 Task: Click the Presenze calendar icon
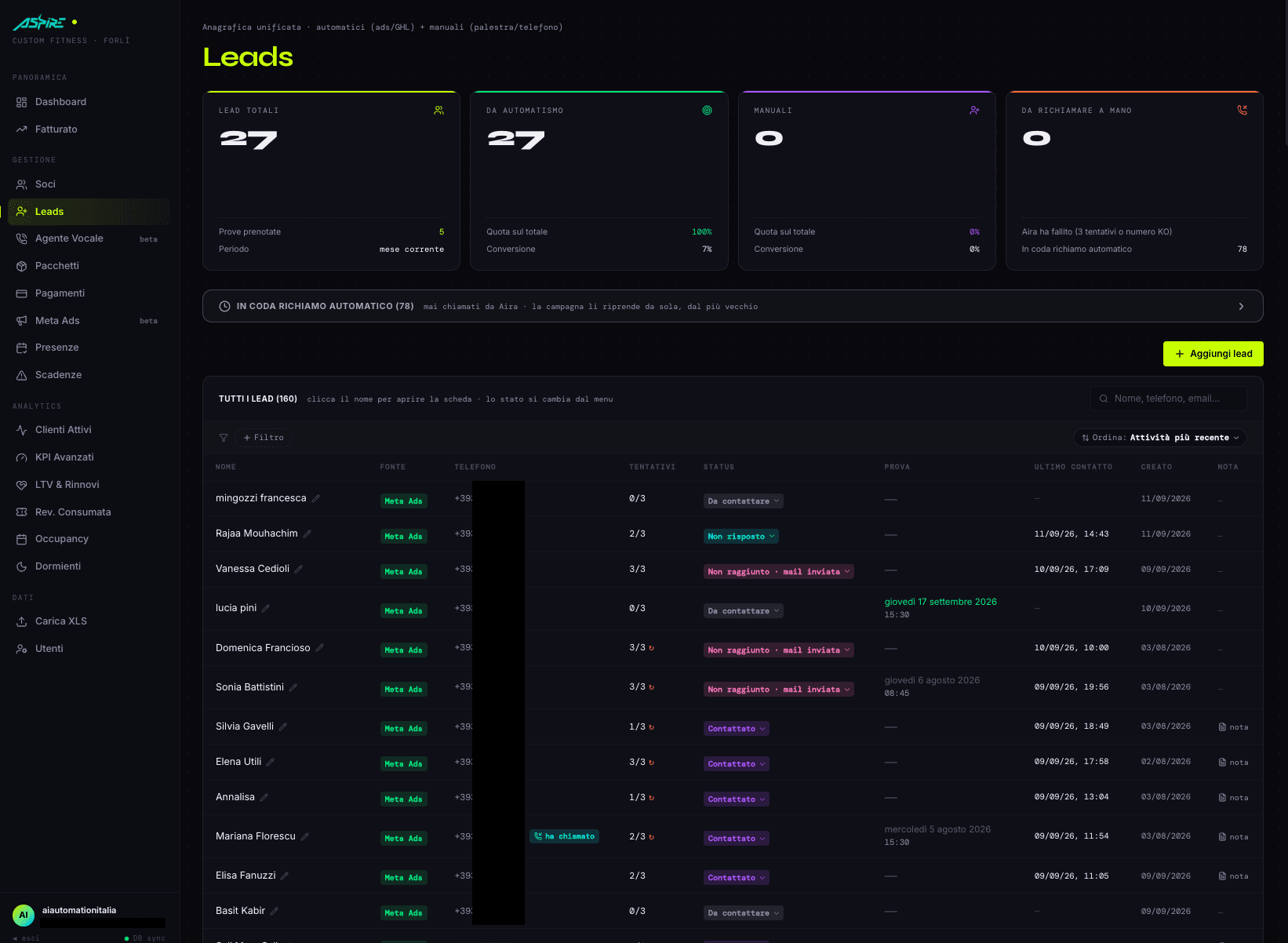pos(22,348)
